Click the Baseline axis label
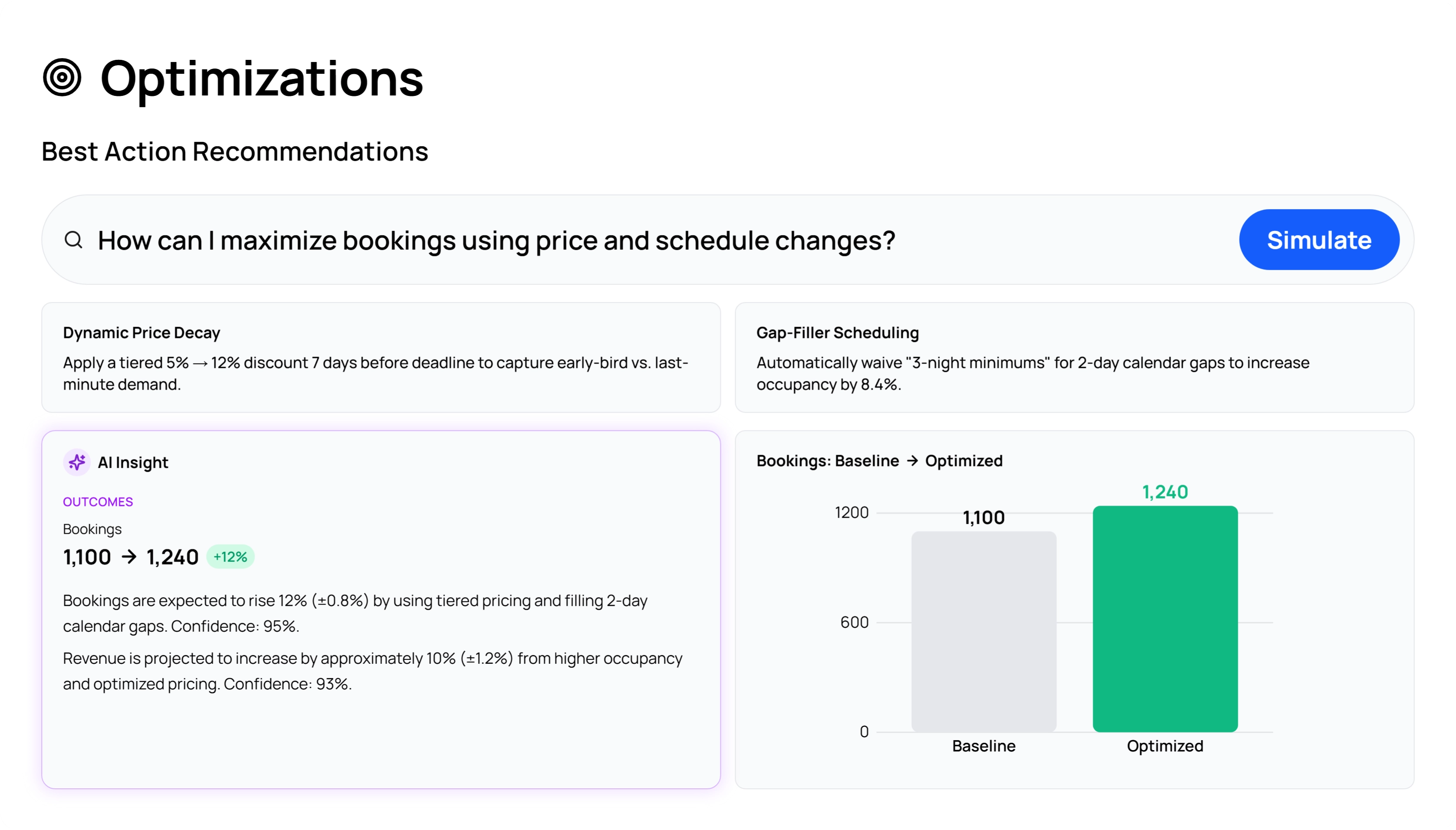Image resolution: width=1456 pixels, height=830 pixels. click(983, 746)
